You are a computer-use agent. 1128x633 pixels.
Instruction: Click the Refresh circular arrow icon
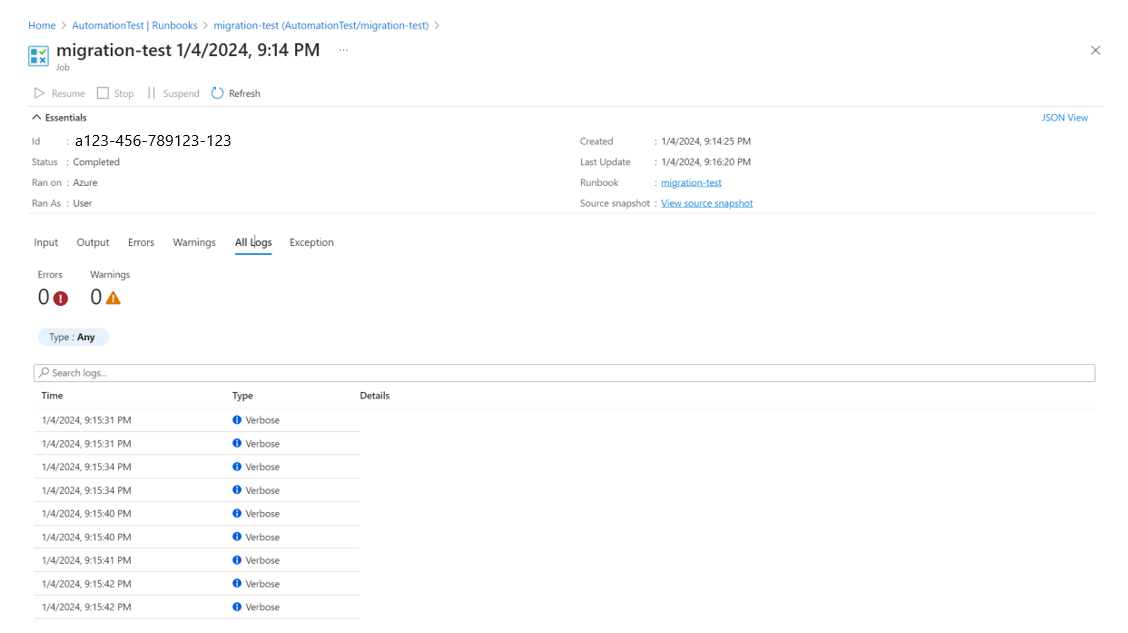217,94
